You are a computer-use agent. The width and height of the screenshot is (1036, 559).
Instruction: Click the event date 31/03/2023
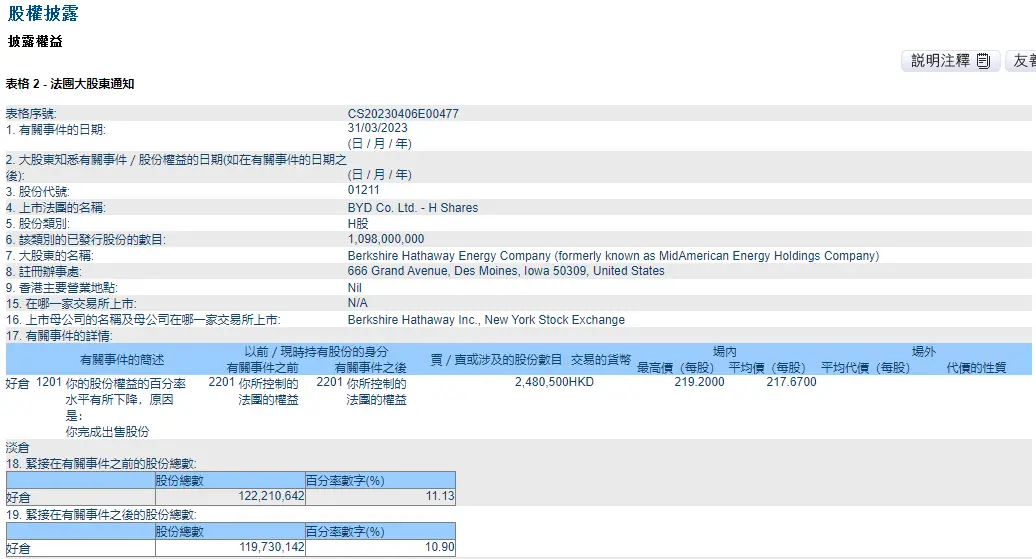pos(377,128)
